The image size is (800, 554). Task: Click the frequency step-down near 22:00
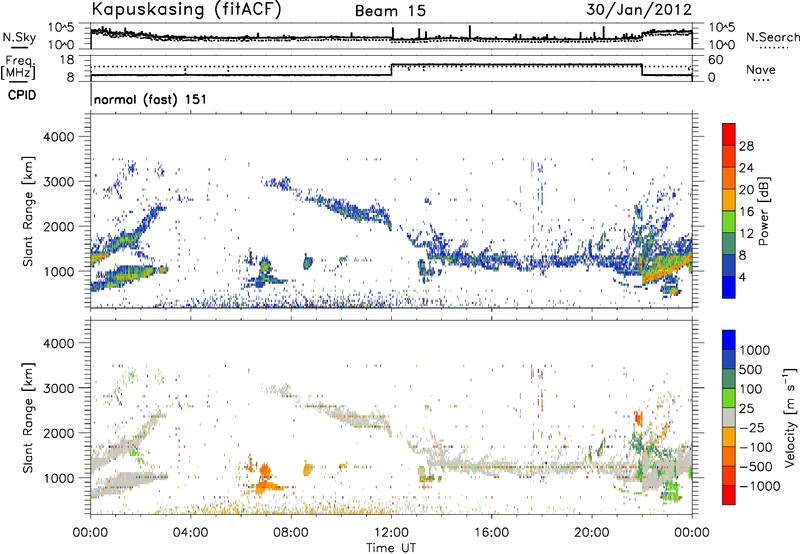[x=642, y=70]
